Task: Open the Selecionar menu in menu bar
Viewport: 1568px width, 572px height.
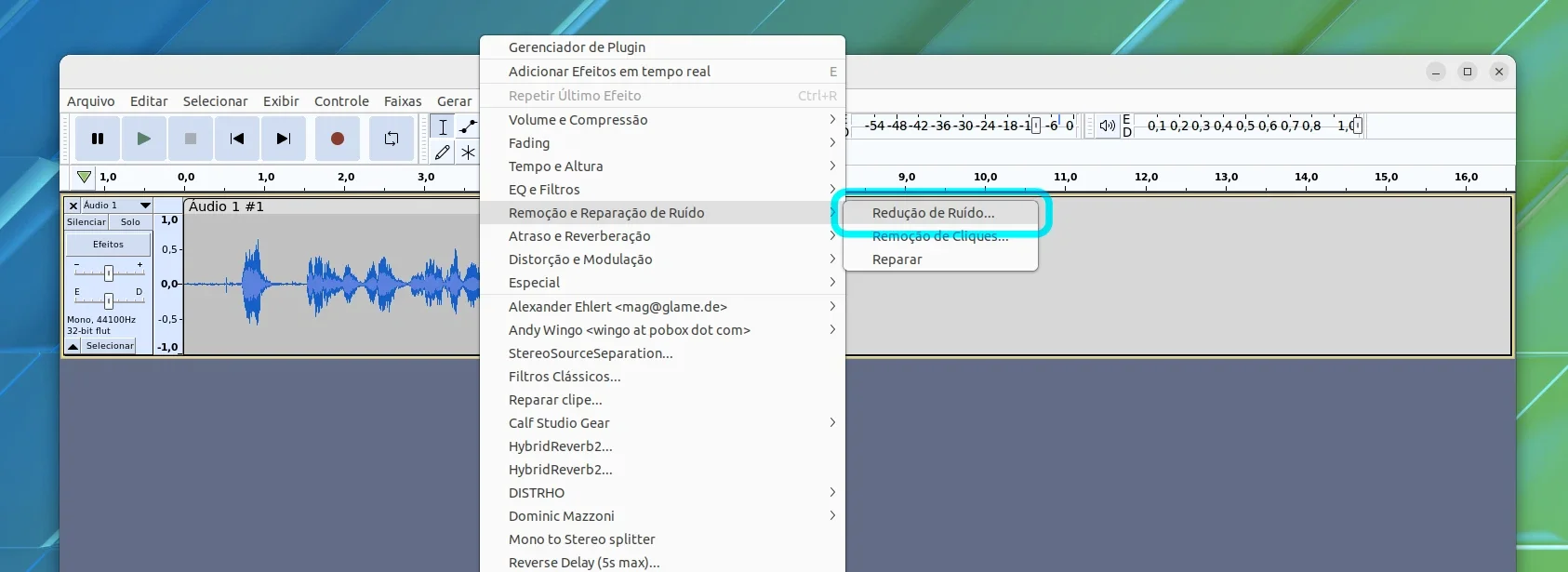Action: click(x=215, y=101)
